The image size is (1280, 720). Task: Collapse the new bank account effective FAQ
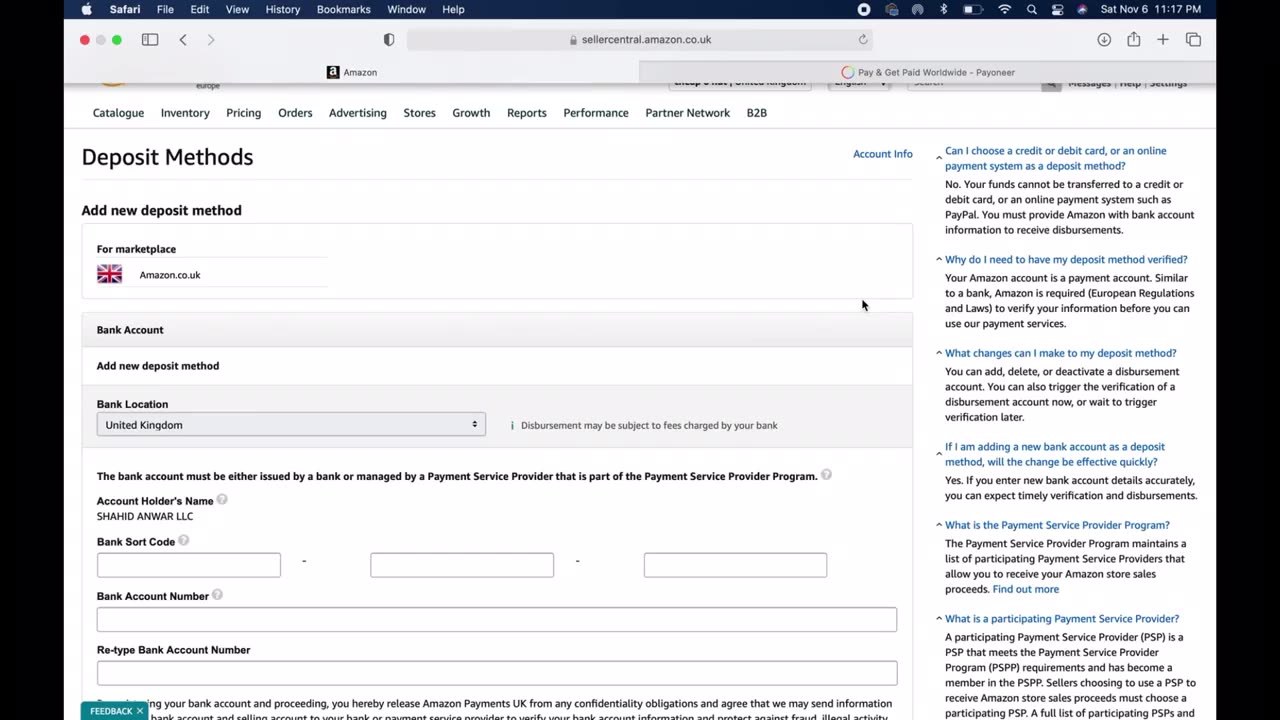coord(939,454)
